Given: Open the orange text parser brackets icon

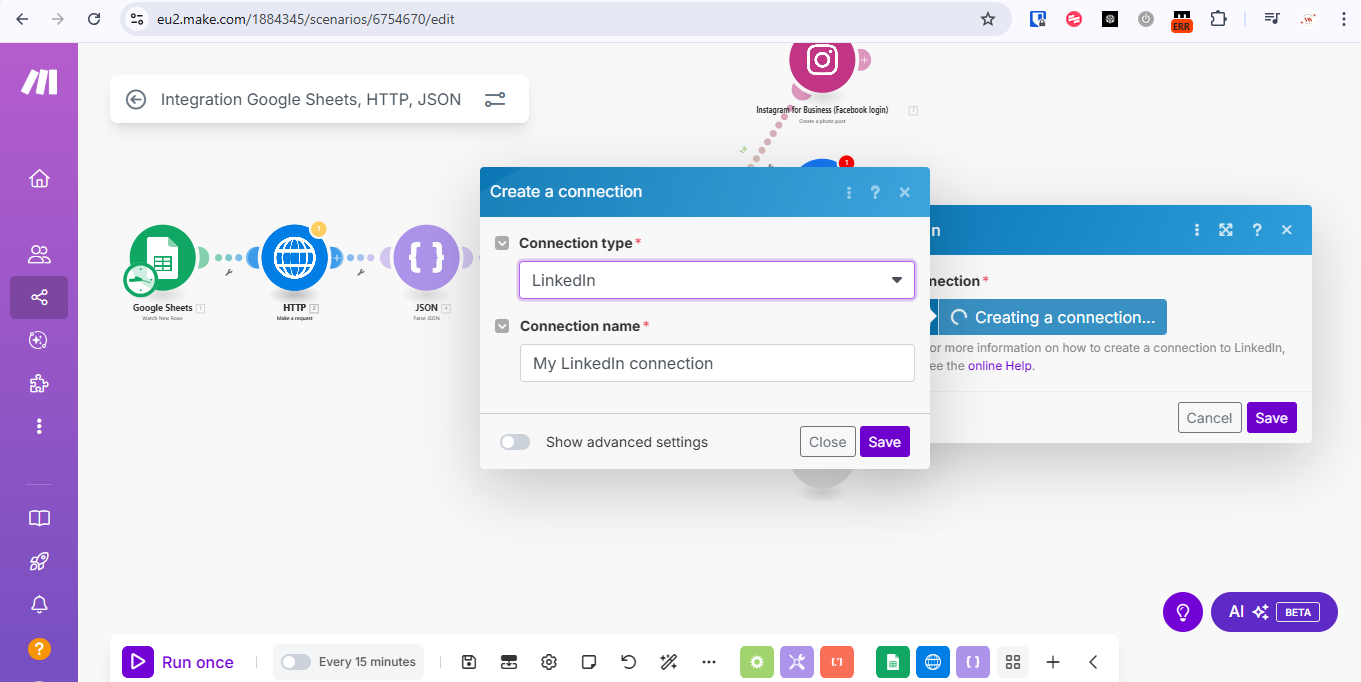Looking at the screenshot, I should pyautogui.click(x=837, y=662).
